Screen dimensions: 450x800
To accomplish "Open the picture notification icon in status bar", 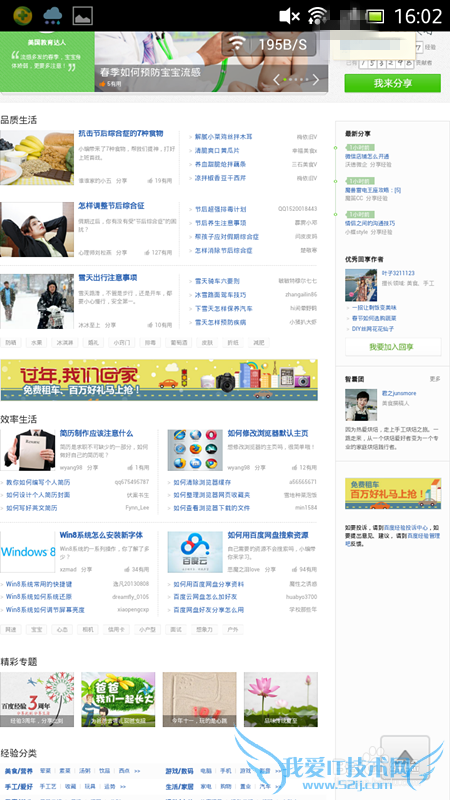I will [82, 16].
